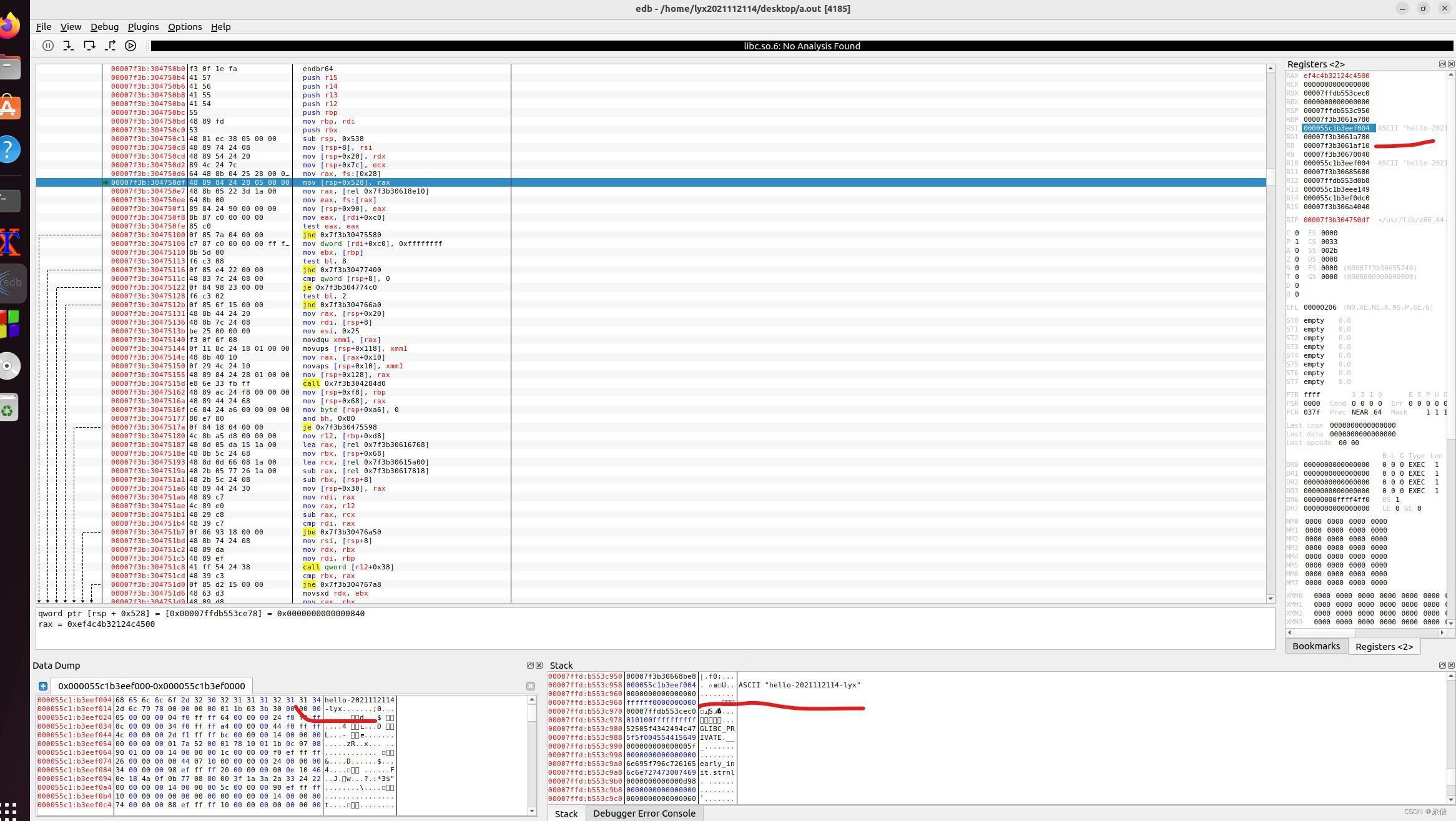This screenshot has width=1456, height=821.
Task: Open the Plugins menu
Action: (143, 27)
